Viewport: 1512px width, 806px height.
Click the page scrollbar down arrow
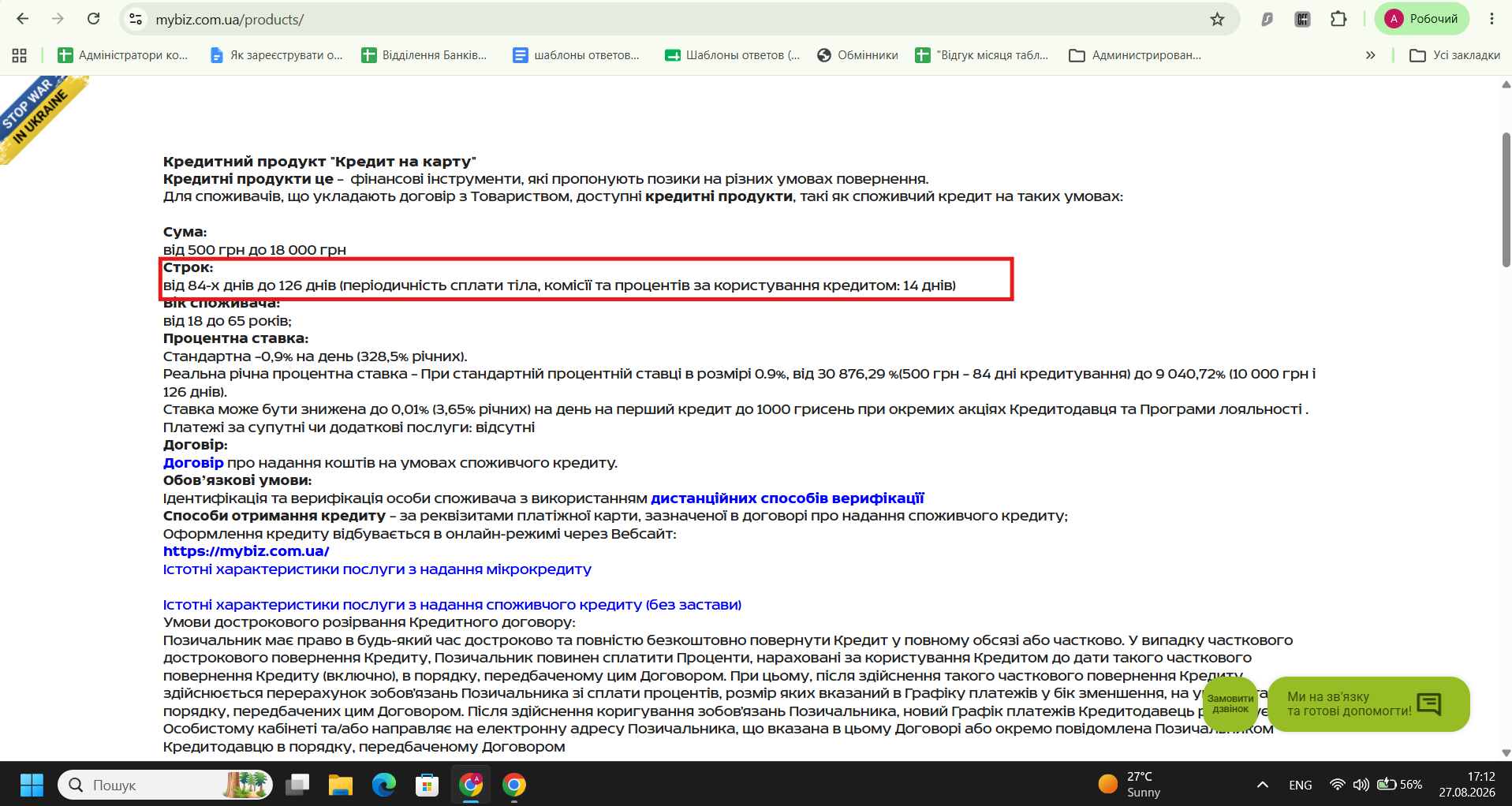(x=1506, y=753)
